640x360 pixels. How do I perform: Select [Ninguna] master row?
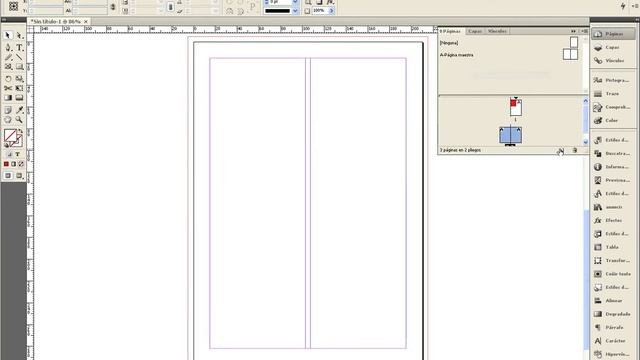pyautogui.click(x=509, y=42)
